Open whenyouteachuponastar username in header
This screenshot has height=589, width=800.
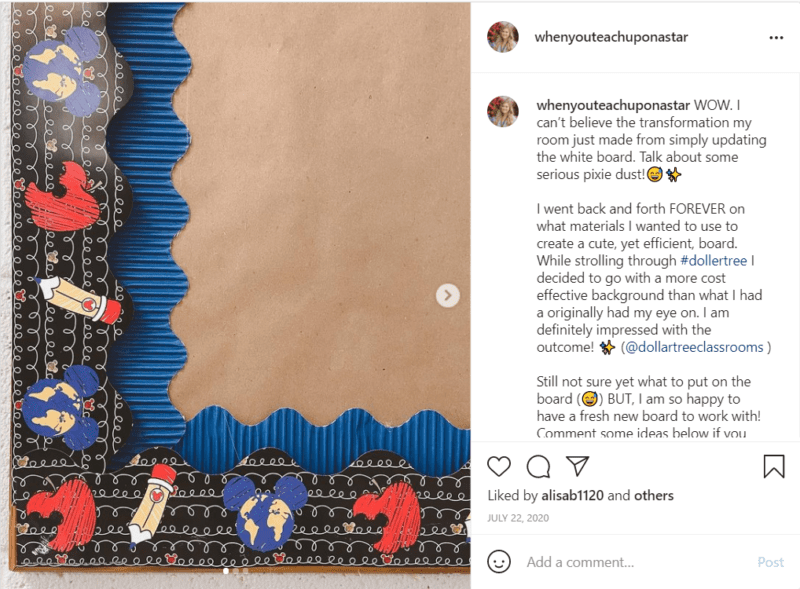[611, 37]
